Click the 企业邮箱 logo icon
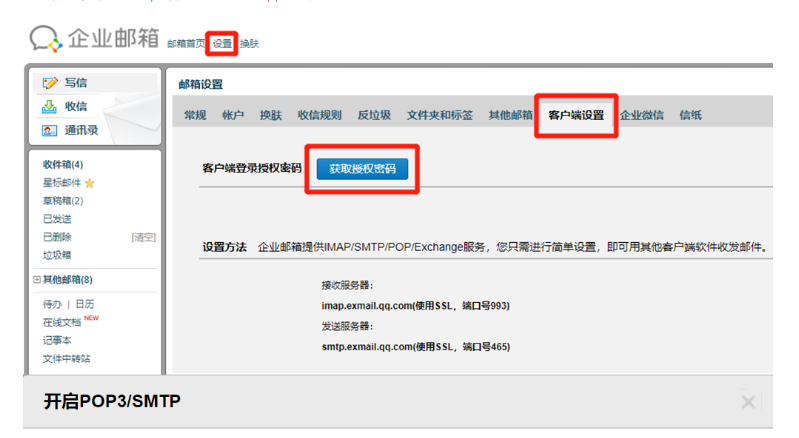This screenshot has height=438, width=799. tap(44, 38)
